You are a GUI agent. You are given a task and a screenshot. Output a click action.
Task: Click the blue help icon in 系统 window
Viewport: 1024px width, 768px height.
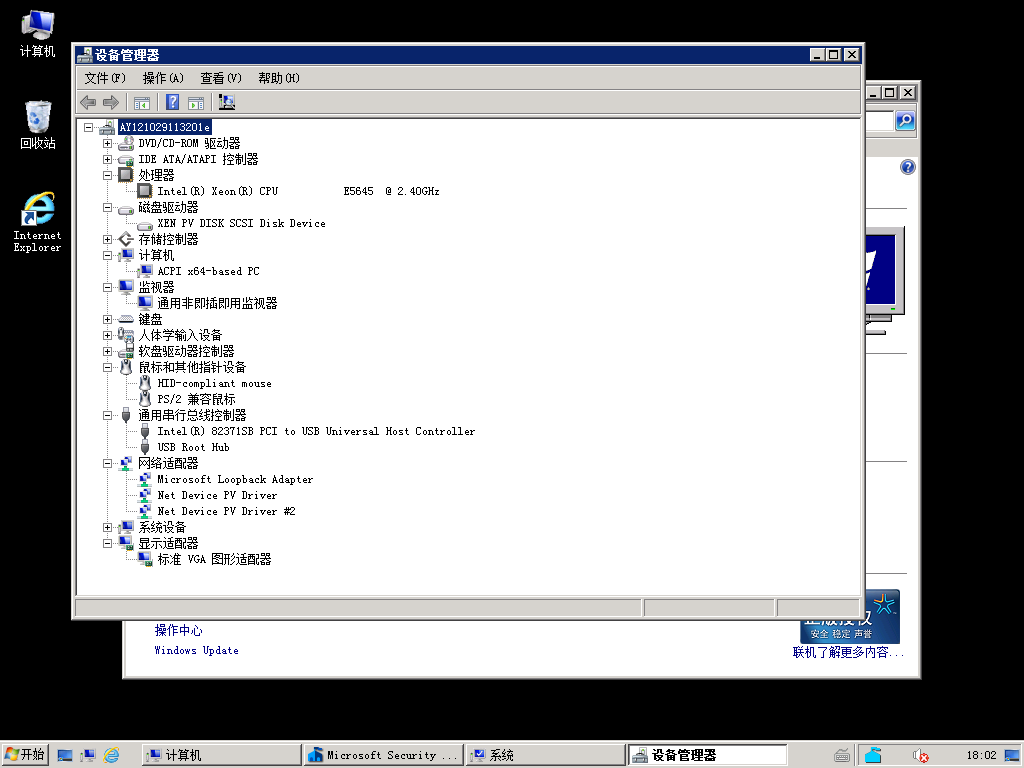[908, 167]
